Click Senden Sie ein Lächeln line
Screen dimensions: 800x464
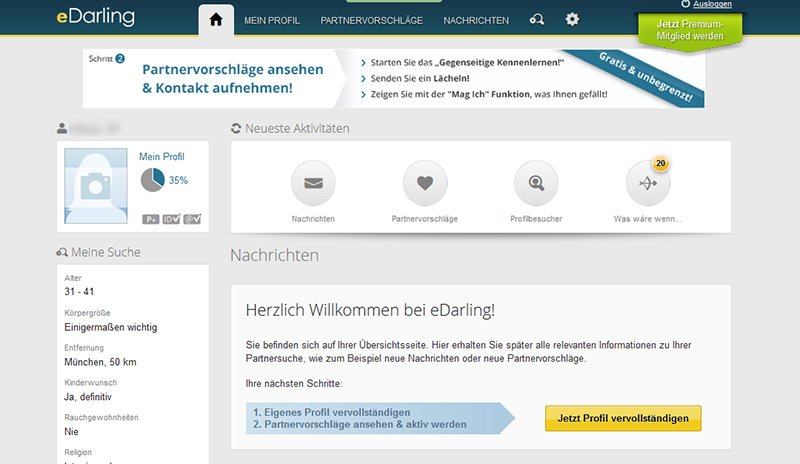(420, 79)
